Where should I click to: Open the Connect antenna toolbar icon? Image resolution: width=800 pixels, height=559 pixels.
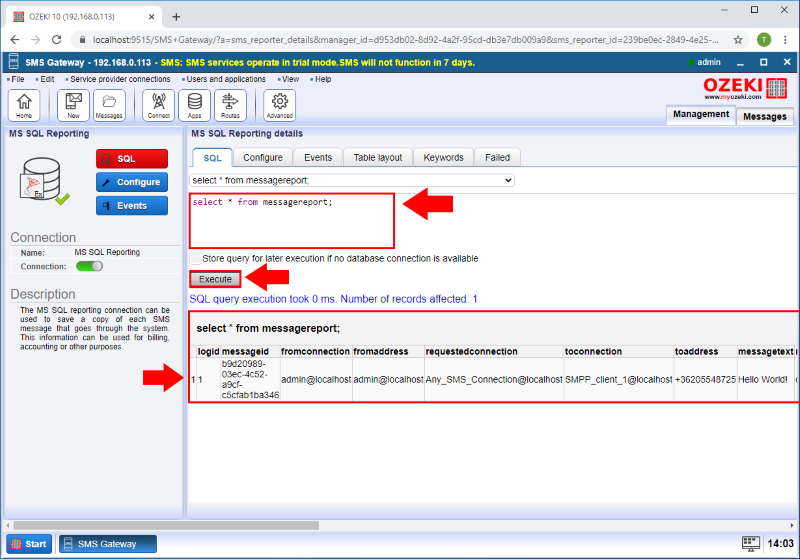pos(159,106)
